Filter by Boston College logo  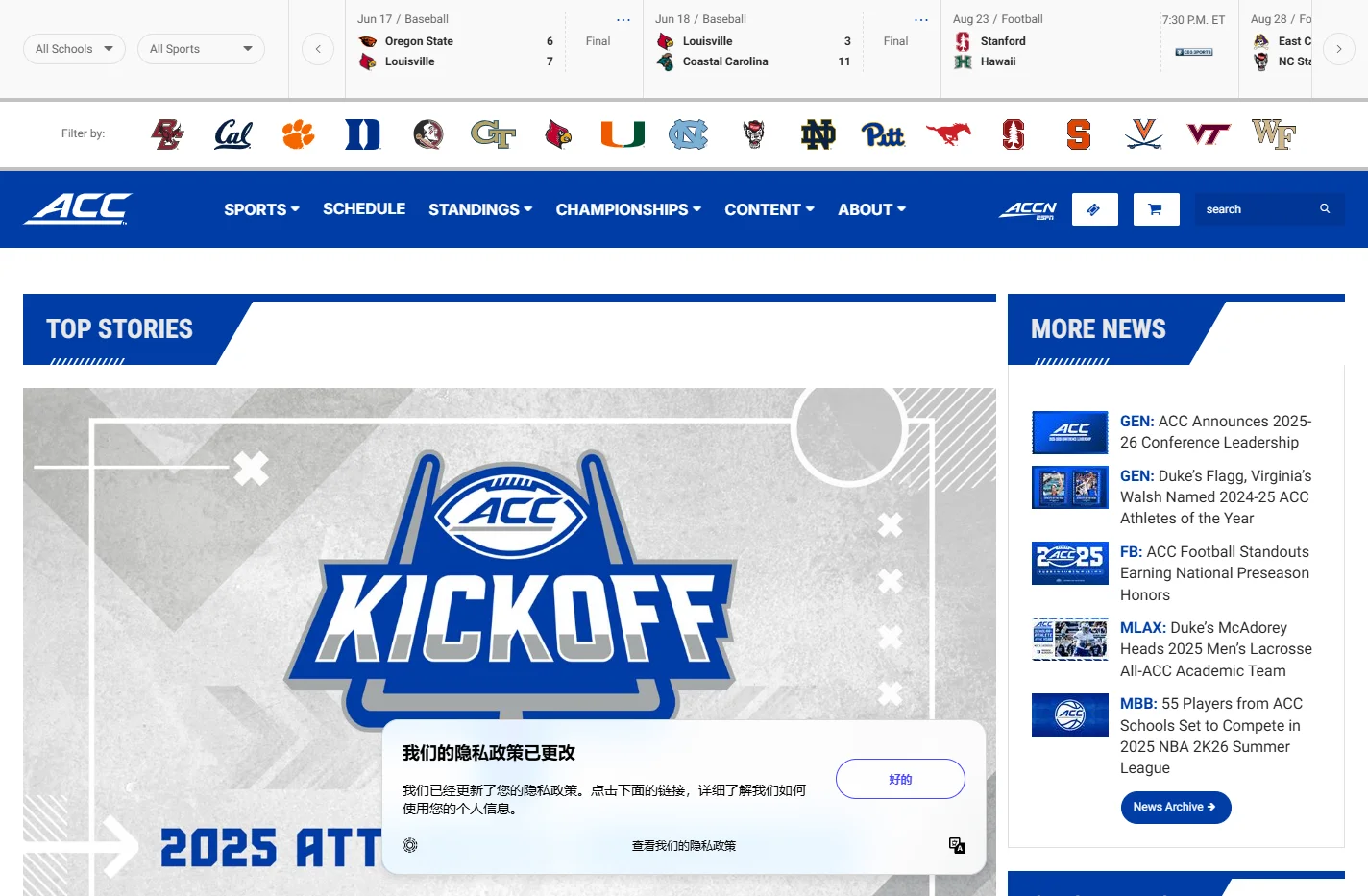tap(167, 134)
